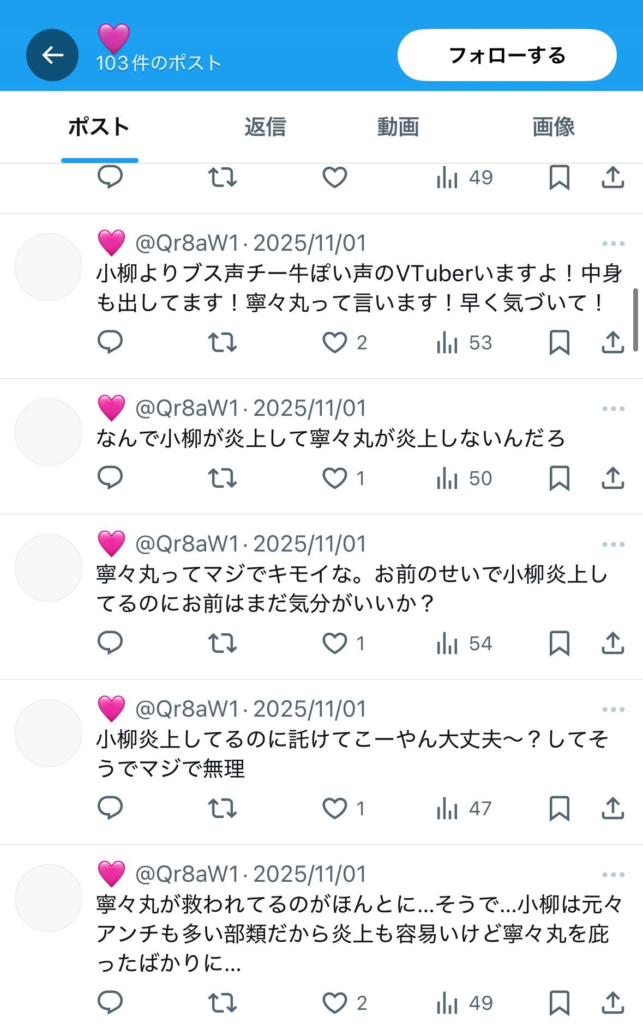Like the こーやん大丈夫 post
Screen dimensions: 643x1024
[335, 808]
